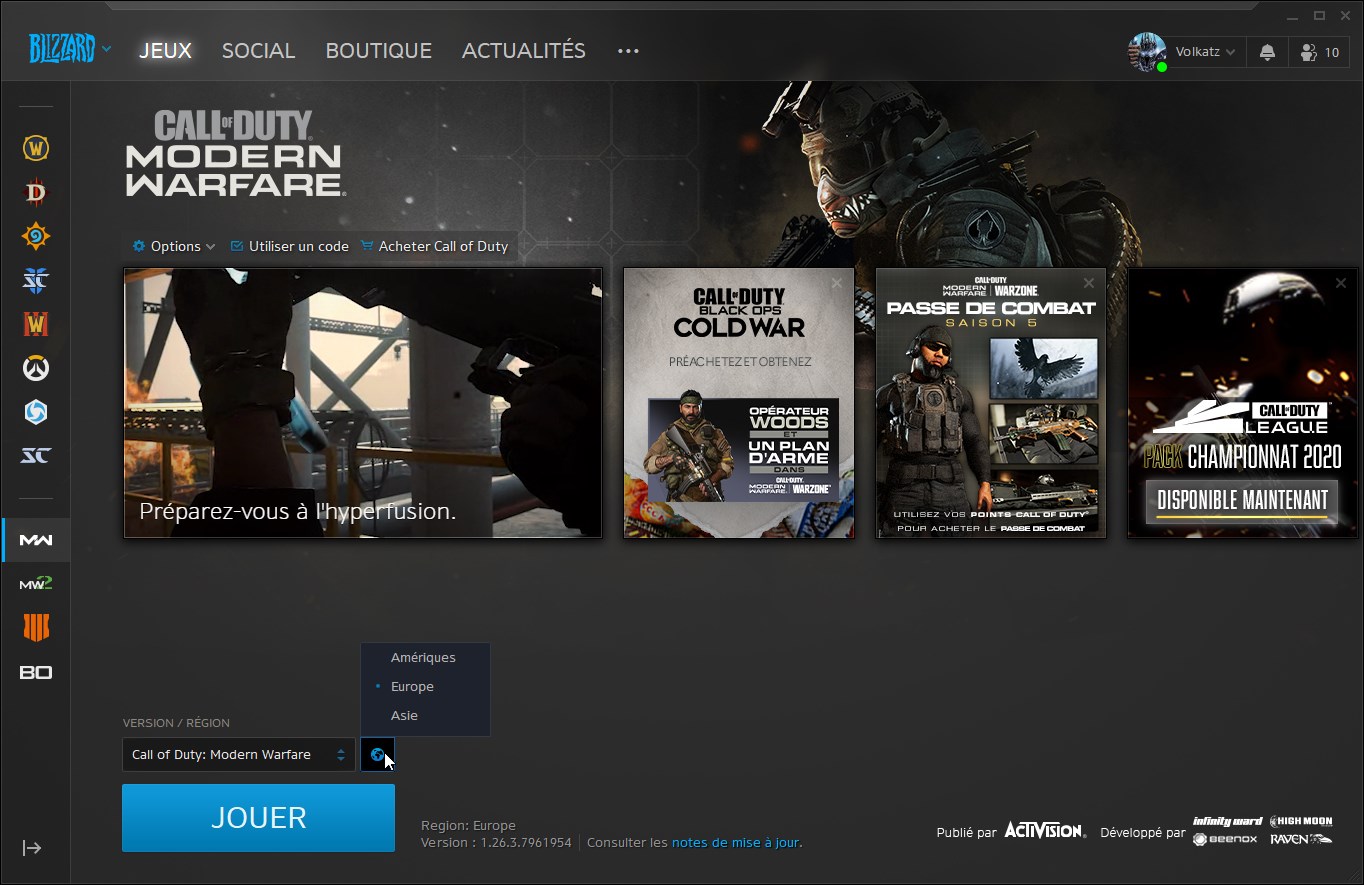Collapse the games sidebar
The height and width of the screenshot is (885, 1364).
click(33, 848)
